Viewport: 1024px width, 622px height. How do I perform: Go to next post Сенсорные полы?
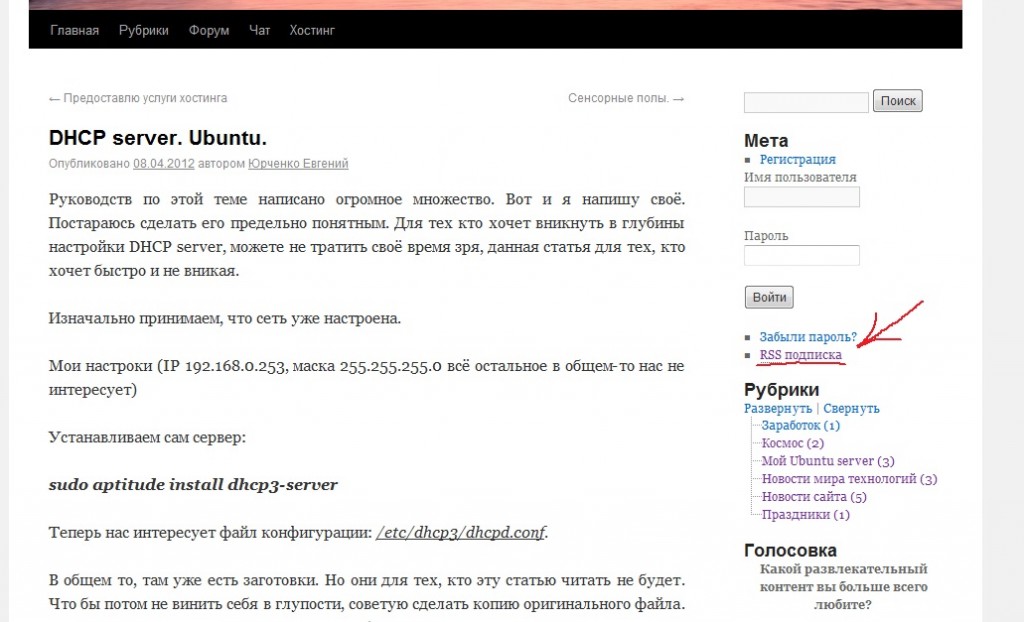pyautogui.click(x=626, y=98)
